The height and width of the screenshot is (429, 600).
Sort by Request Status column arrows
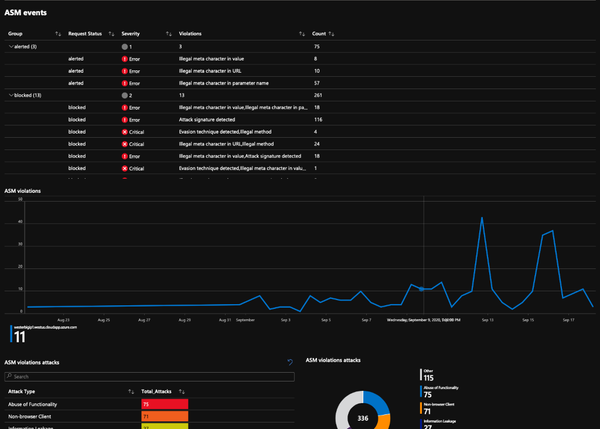pos(111,34)
